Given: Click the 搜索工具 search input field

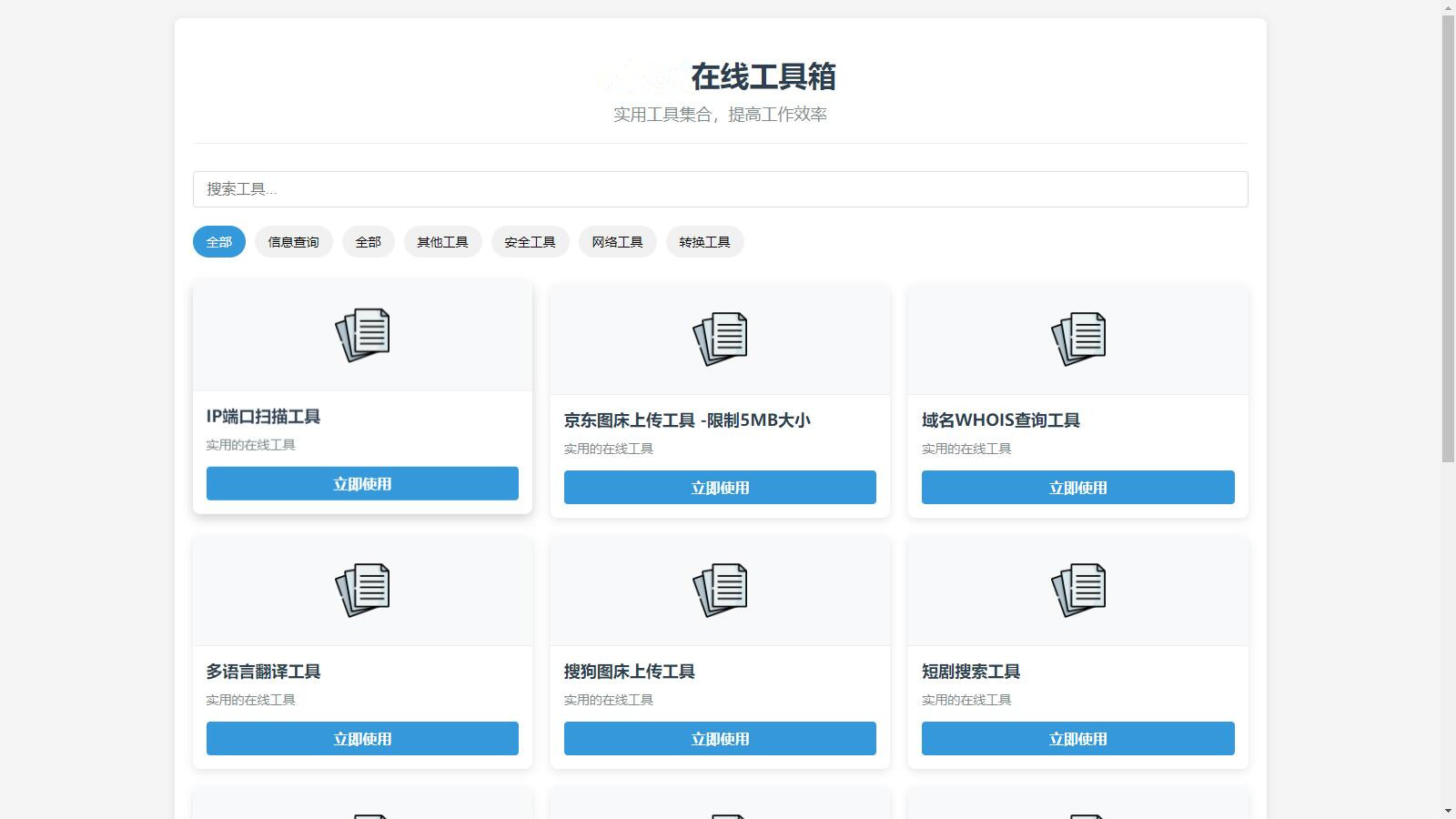Looking at the screenshot, I should (721, 188).
